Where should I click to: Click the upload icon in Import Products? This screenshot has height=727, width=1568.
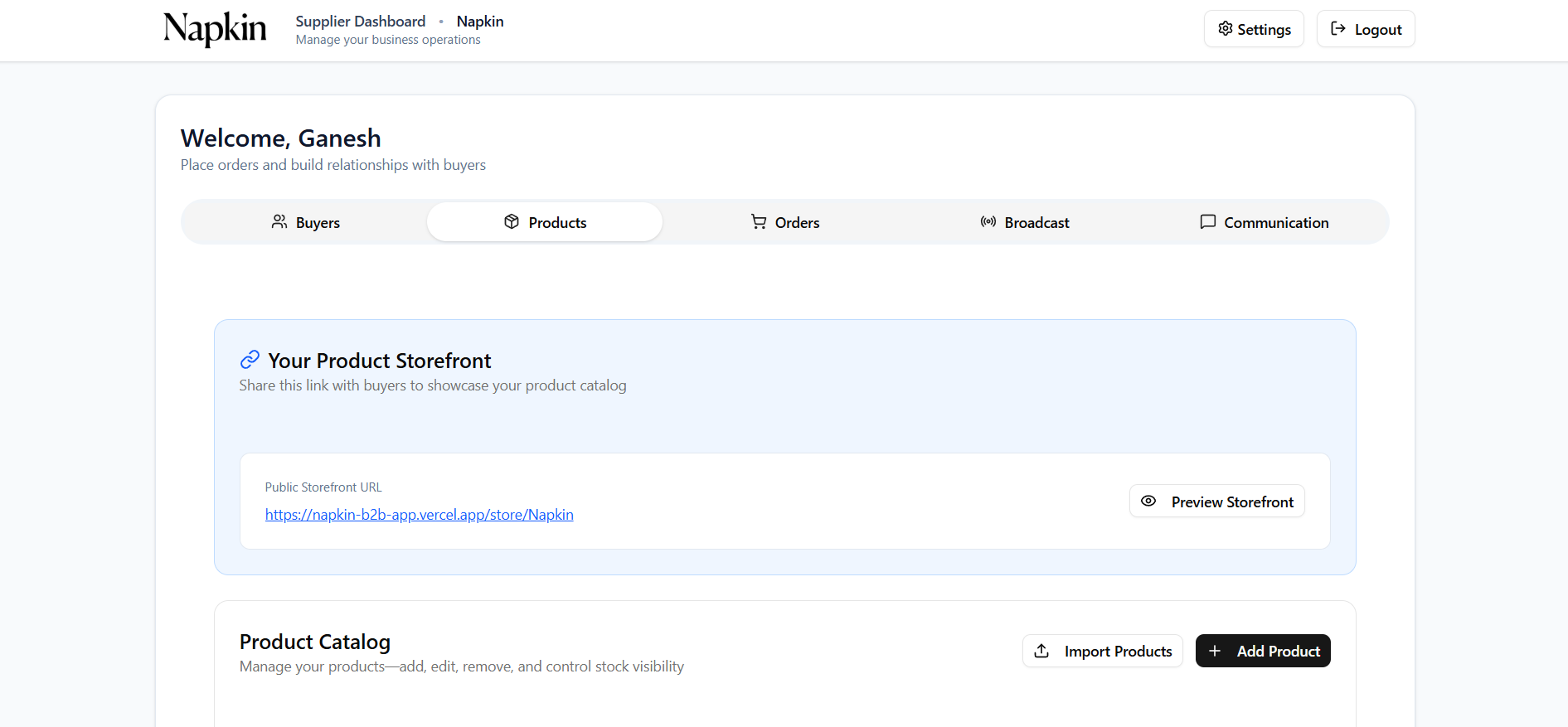(1041, 651)
